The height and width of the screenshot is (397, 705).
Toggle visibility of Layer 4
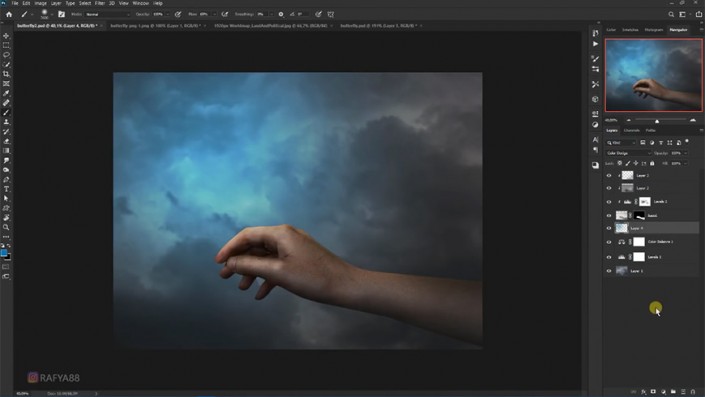point(609,228)
